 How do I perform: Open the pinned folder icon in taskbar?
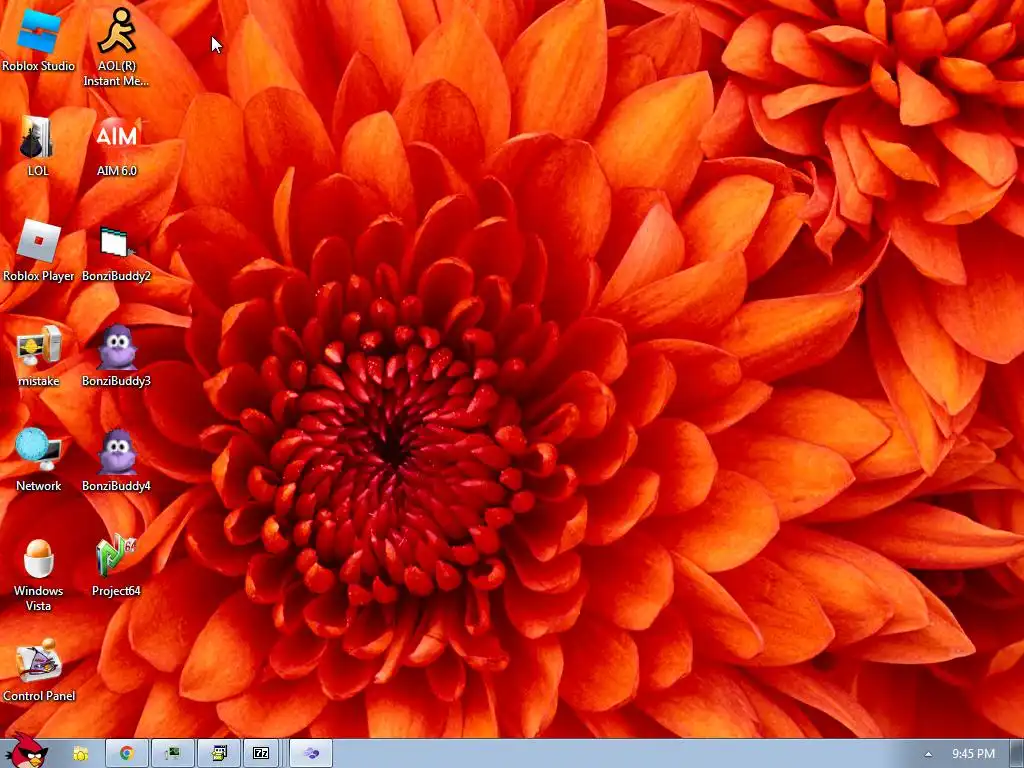[80, 754]
